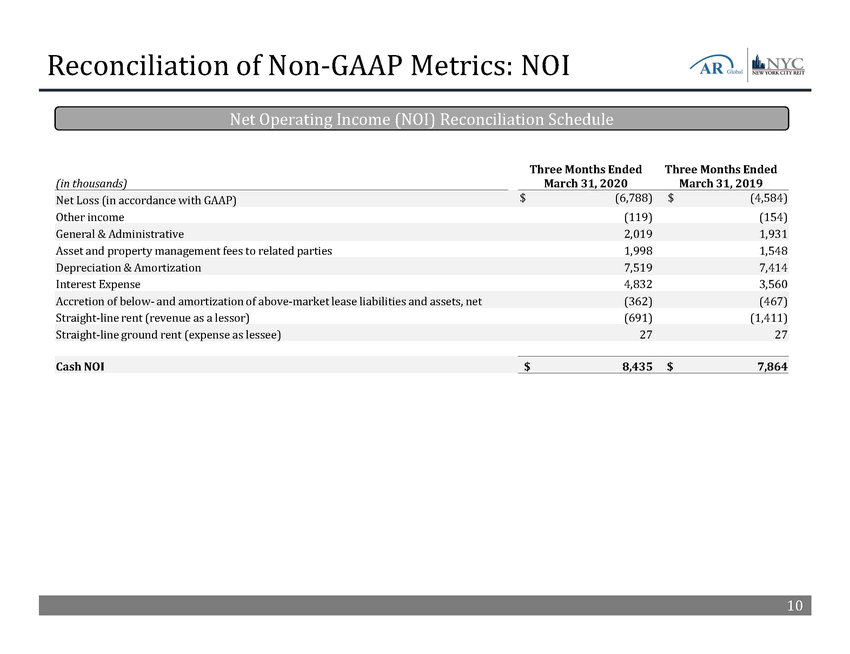Click the Other income row label

click(90, 217)
